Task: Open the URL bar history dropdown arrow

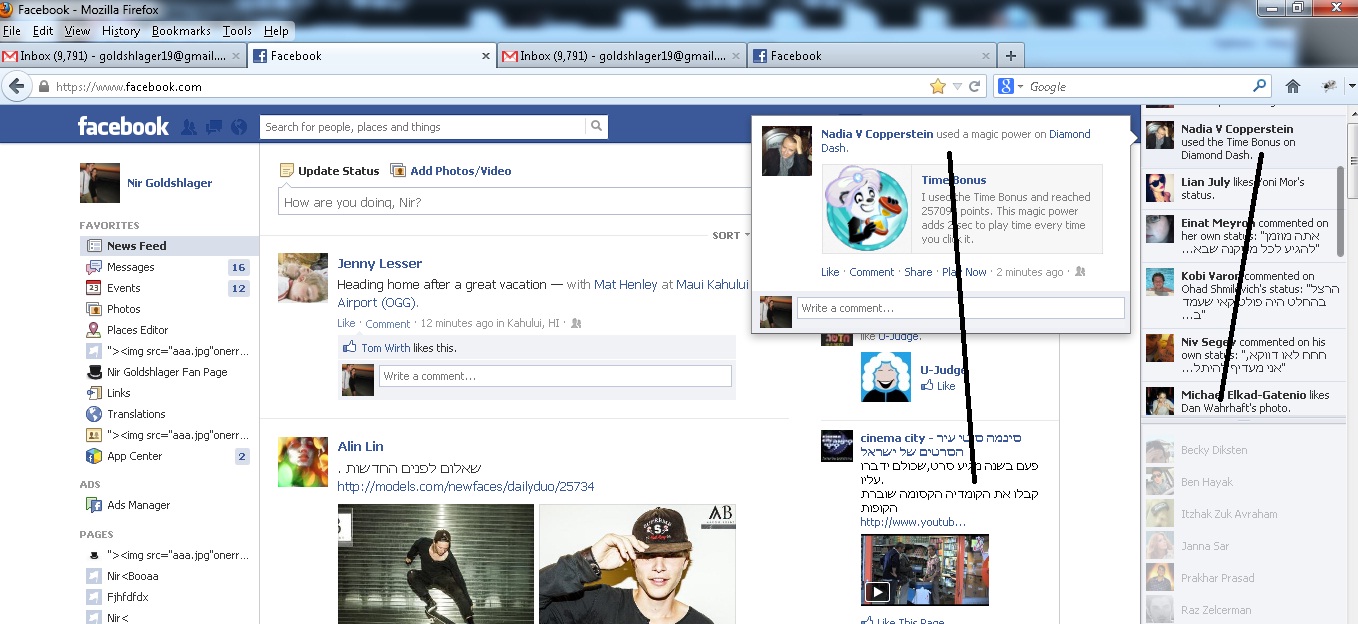Action: 956,87
